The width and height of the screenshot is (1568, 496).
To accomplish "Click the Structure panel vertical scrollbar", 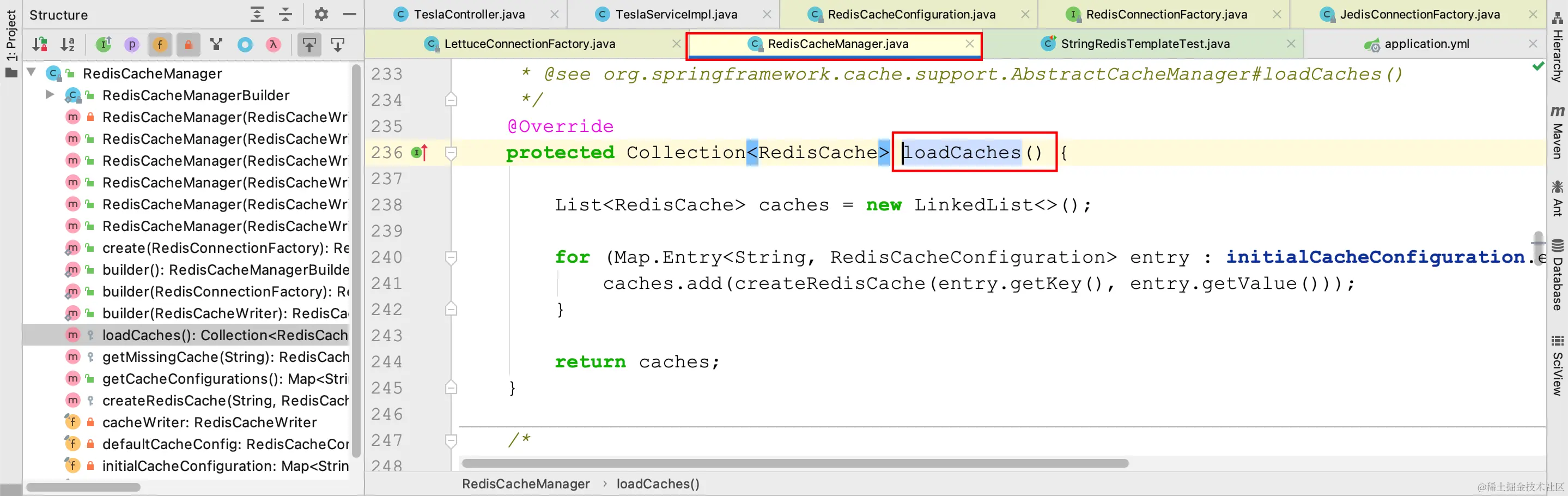I will click(x=357, y=262).
